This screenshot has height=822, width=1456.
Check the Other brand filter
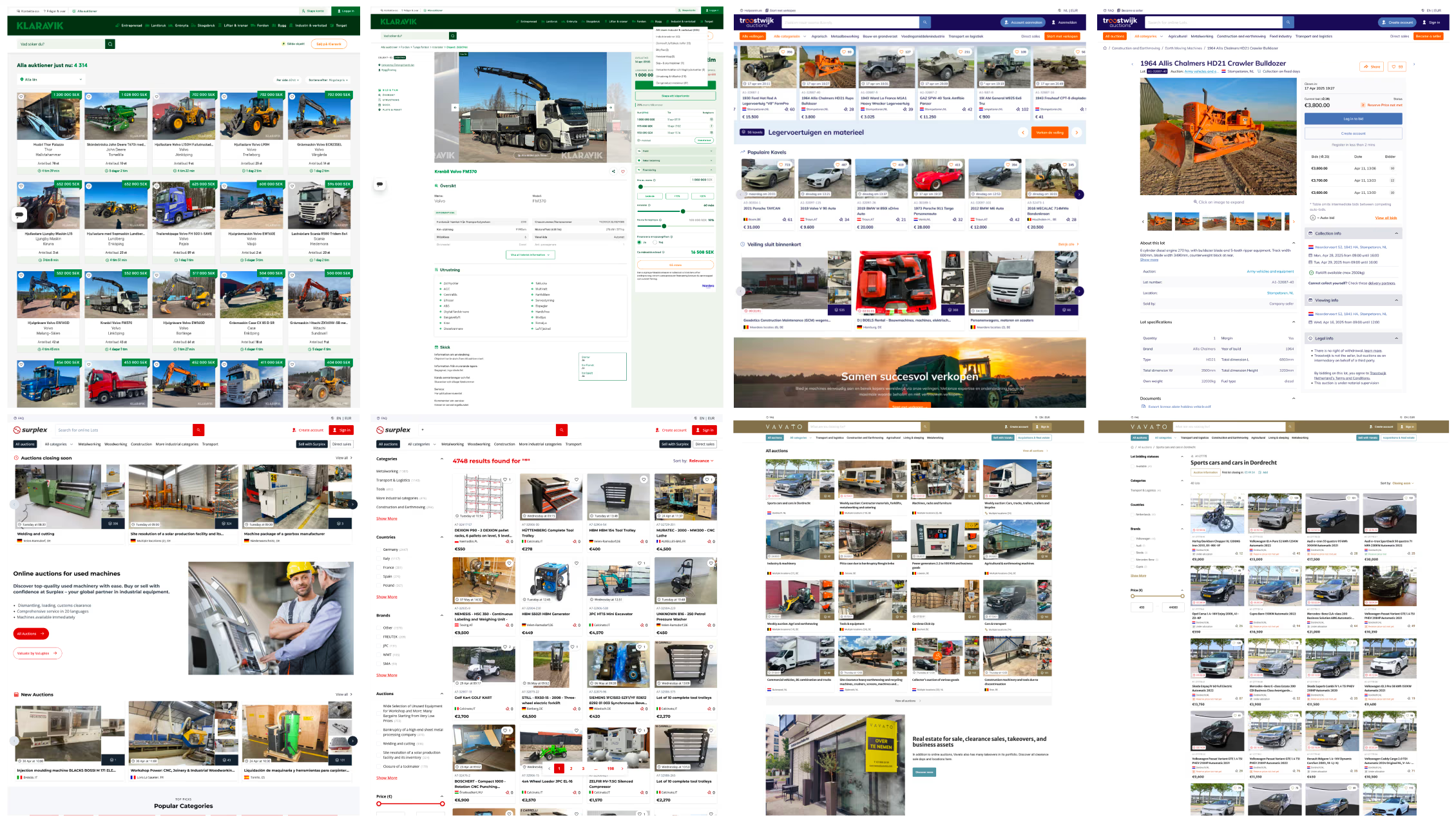379,627
